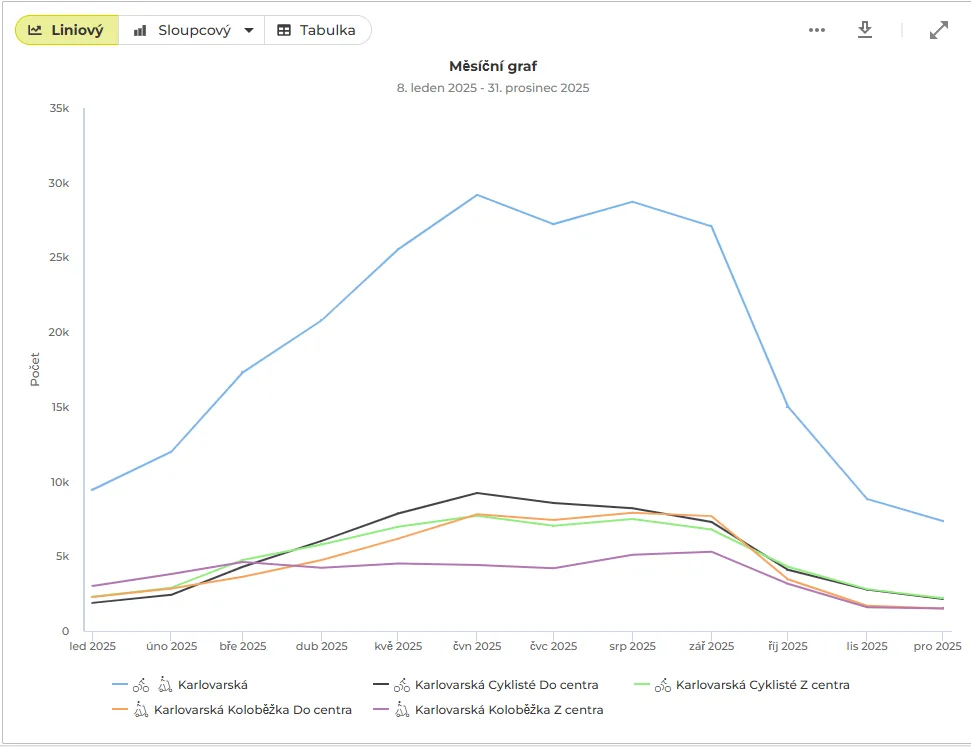
Task: Toggle Karlovarská Koloběžka Do centra series visibility
Action: click(253, 710)
